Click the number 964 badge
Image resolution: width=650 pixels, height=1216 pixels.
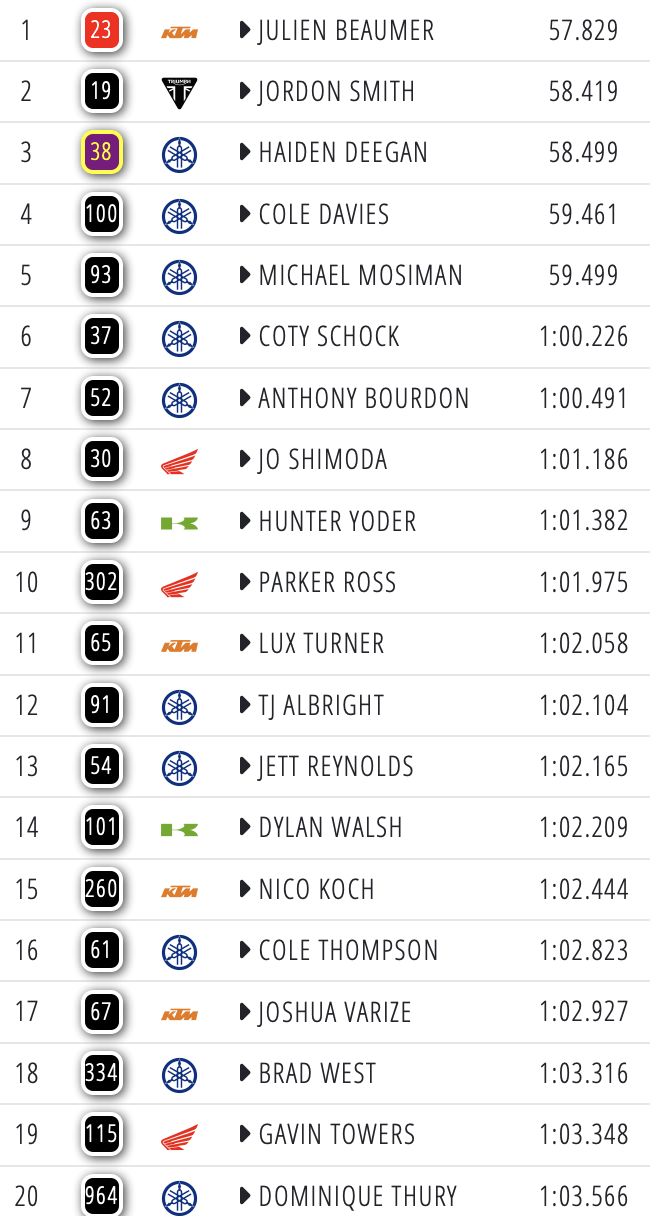[101, 1195]
